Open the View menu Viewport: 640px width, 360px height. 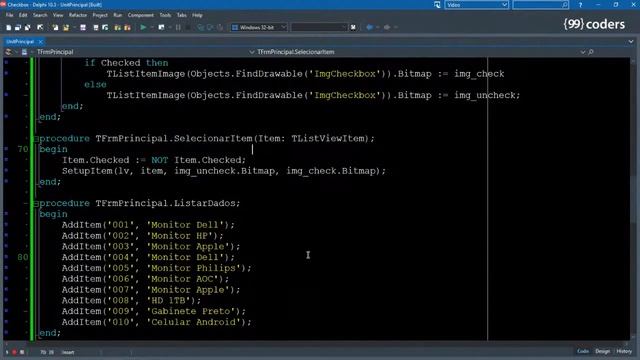pyautogui.click(x=58, y=15)
